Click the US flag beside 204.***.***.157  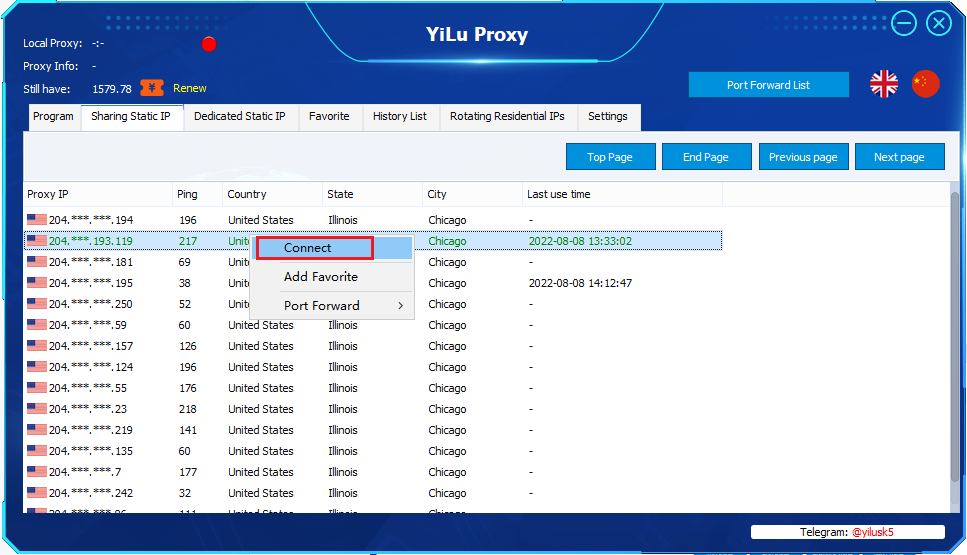click(x=37, y=345)
